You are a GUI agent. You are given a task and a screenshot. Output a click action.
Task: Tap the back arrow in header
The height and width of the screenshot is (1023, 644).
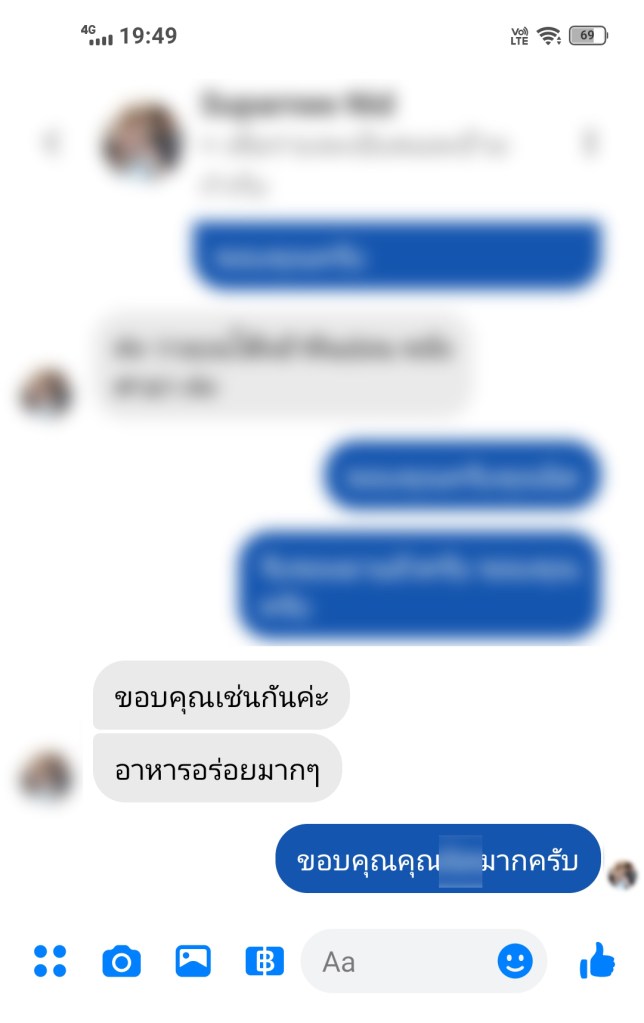[51, 142]
